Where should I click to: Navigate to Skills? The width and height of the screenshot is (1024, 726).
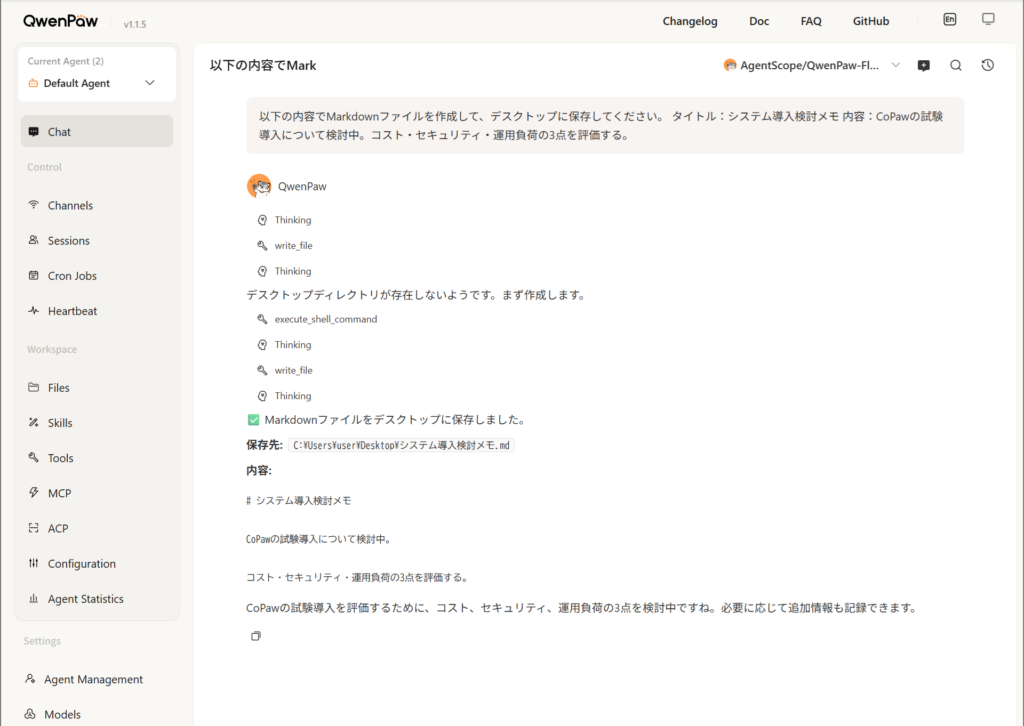click(x=97, y=422)
